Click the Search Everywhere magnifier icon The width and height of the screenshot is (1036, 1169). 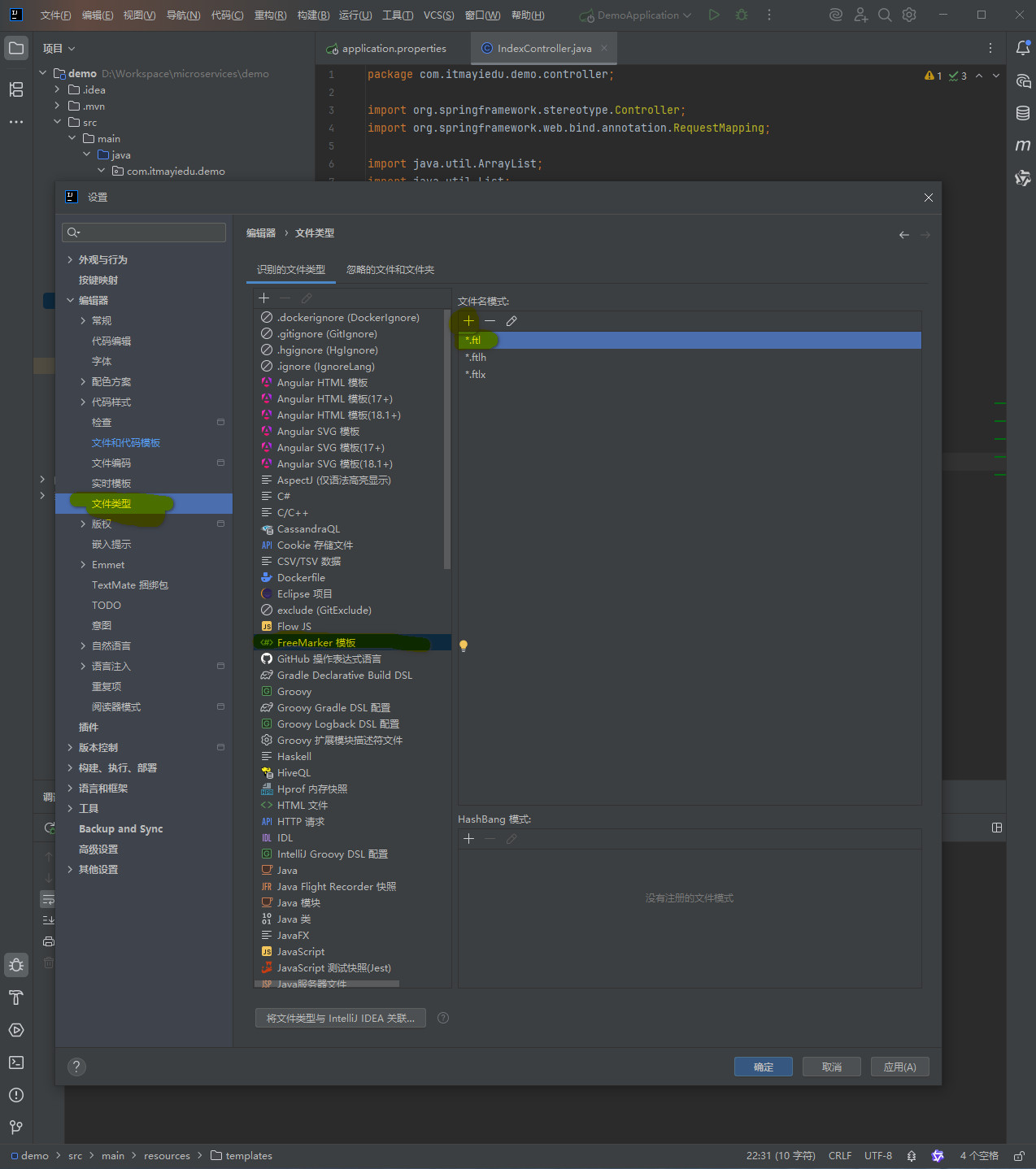[885, 15]
